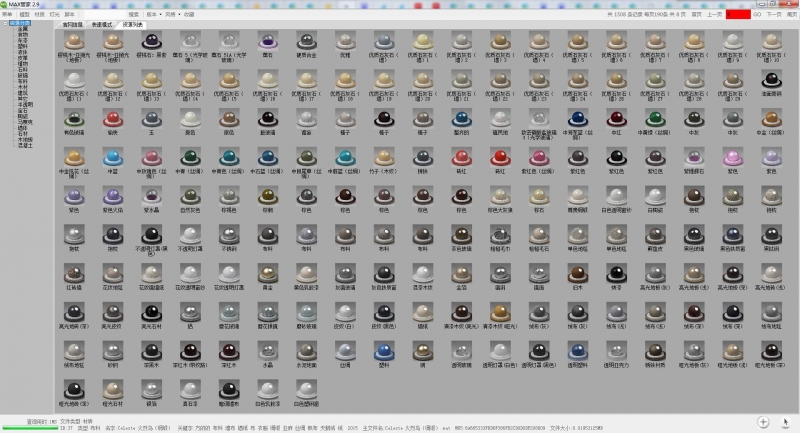The height and width of the screenshot is (433, 800).
Task: Pick the 竹子（木纹）material sphere
Action: click(384, 158)
